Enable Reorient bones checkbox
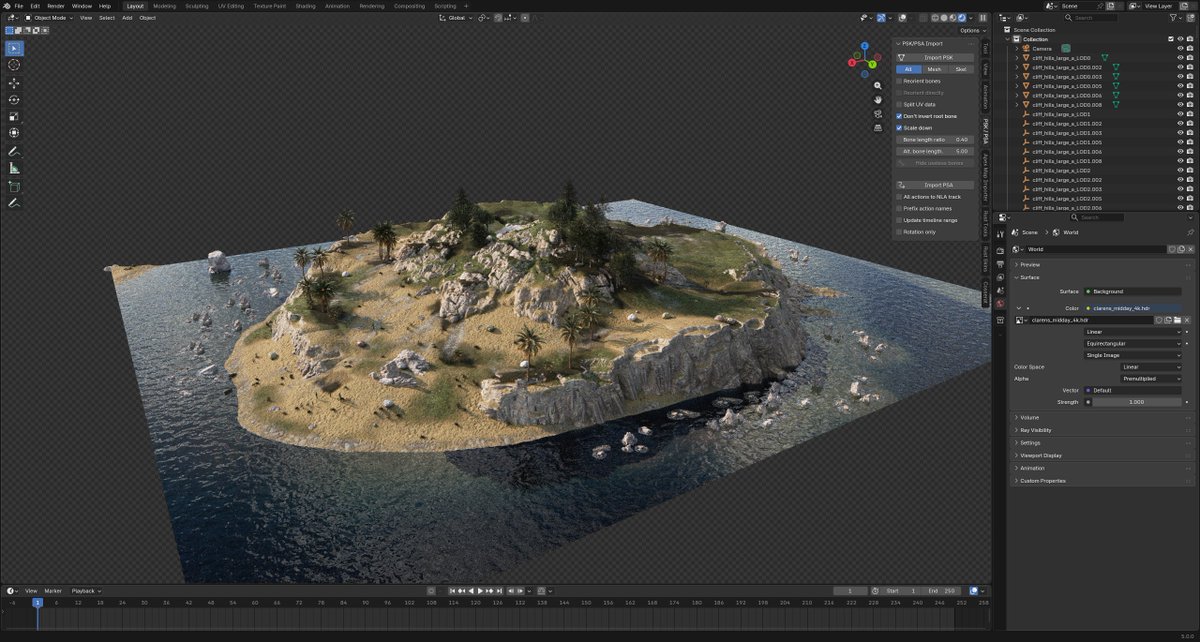1200x642 pixels. (899, 81)
